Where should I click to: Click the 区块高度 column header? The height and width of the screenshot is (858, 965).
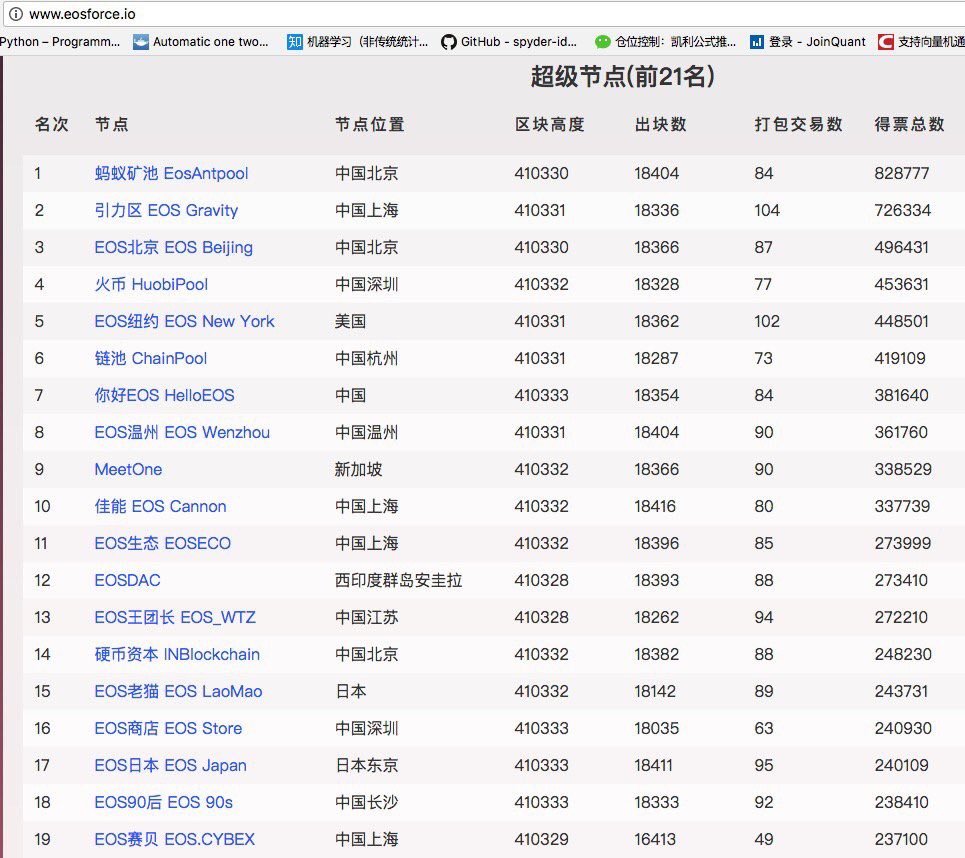tap(550, 124)
